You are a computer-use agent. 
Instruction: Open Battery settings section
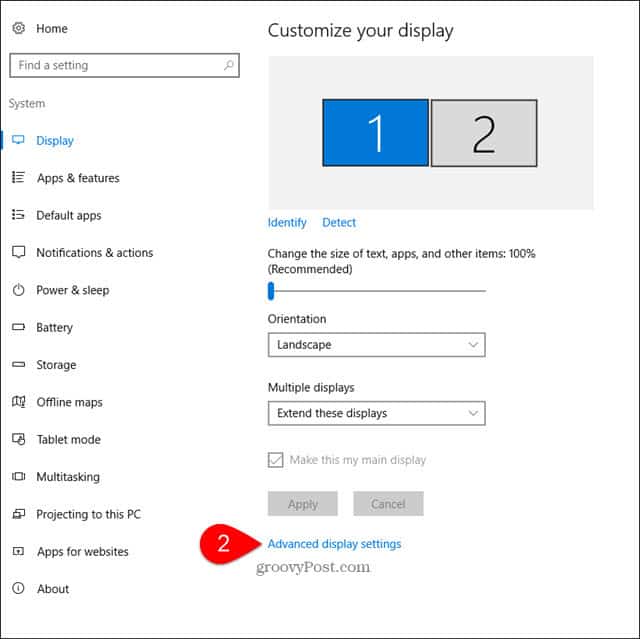54,328
